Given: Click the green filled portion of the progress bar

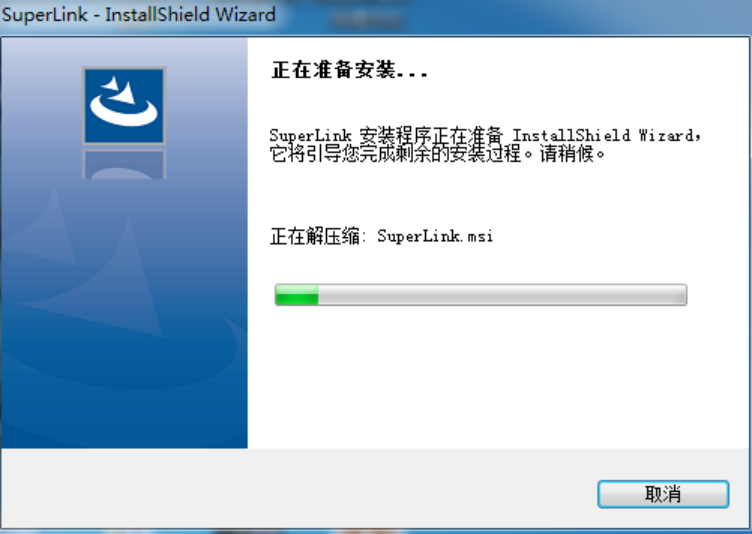Looking at the screenshot, I should [x=297, y=295].
